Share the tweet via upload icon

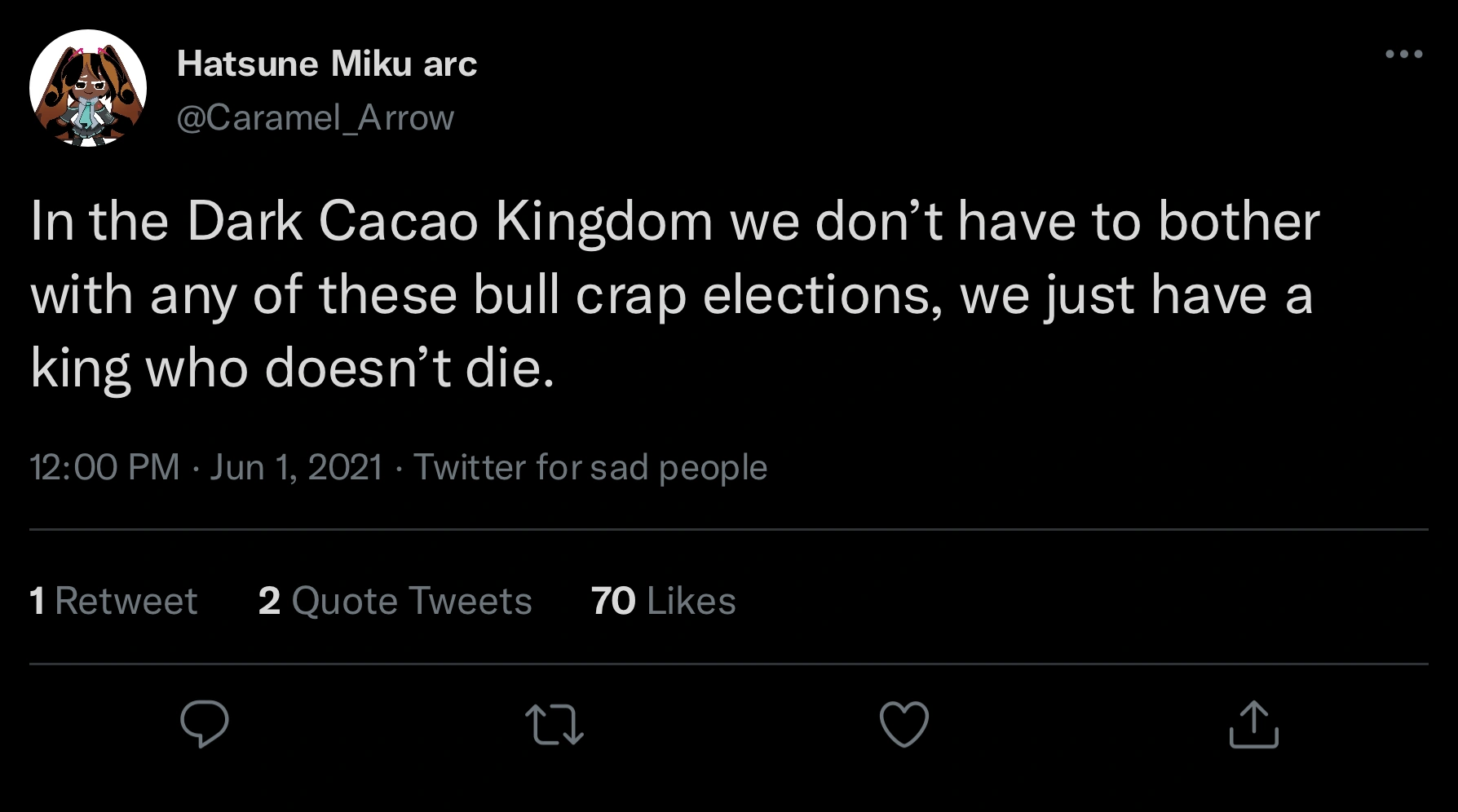1253,725
